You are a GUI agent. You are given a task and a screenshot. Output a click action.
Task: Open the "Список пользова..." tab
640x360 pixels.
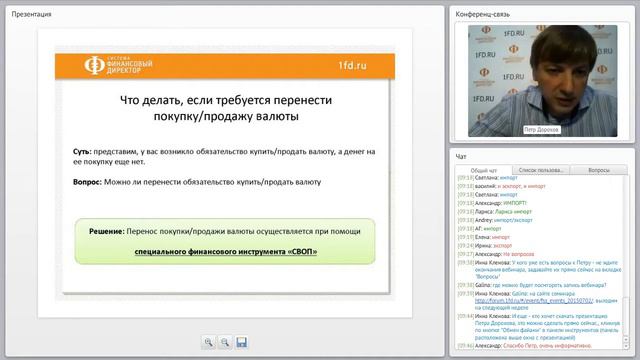pos(540,170)
